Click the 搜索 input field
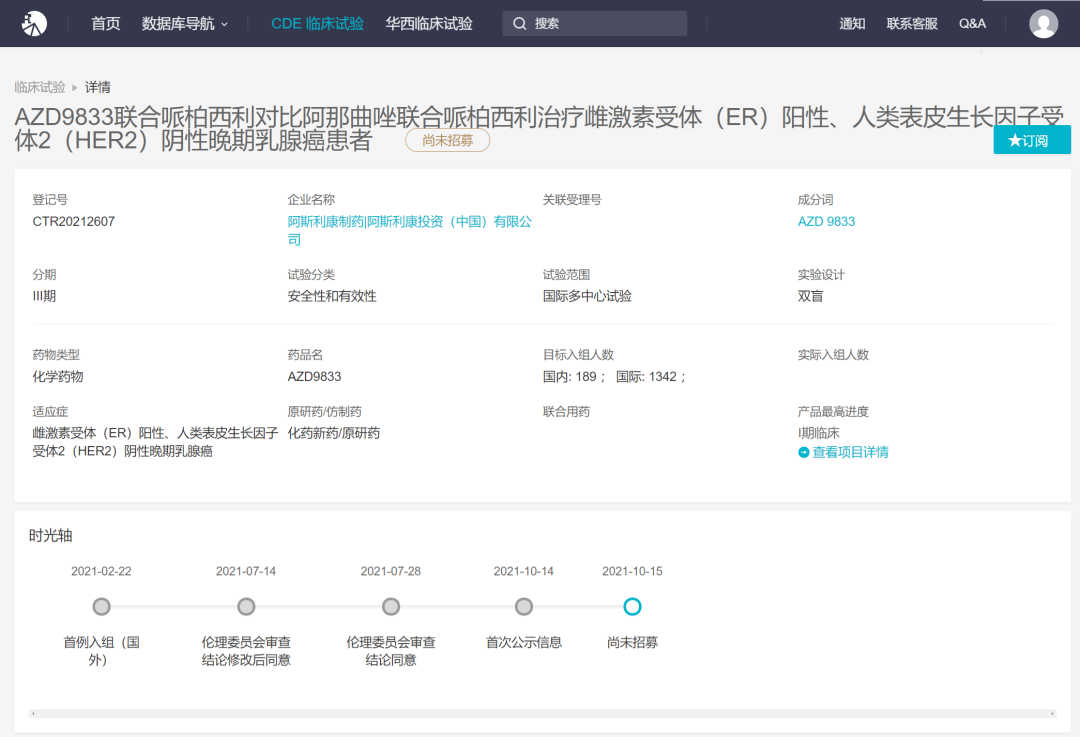This screenshot has height=737, width=1080. (606, 24)
